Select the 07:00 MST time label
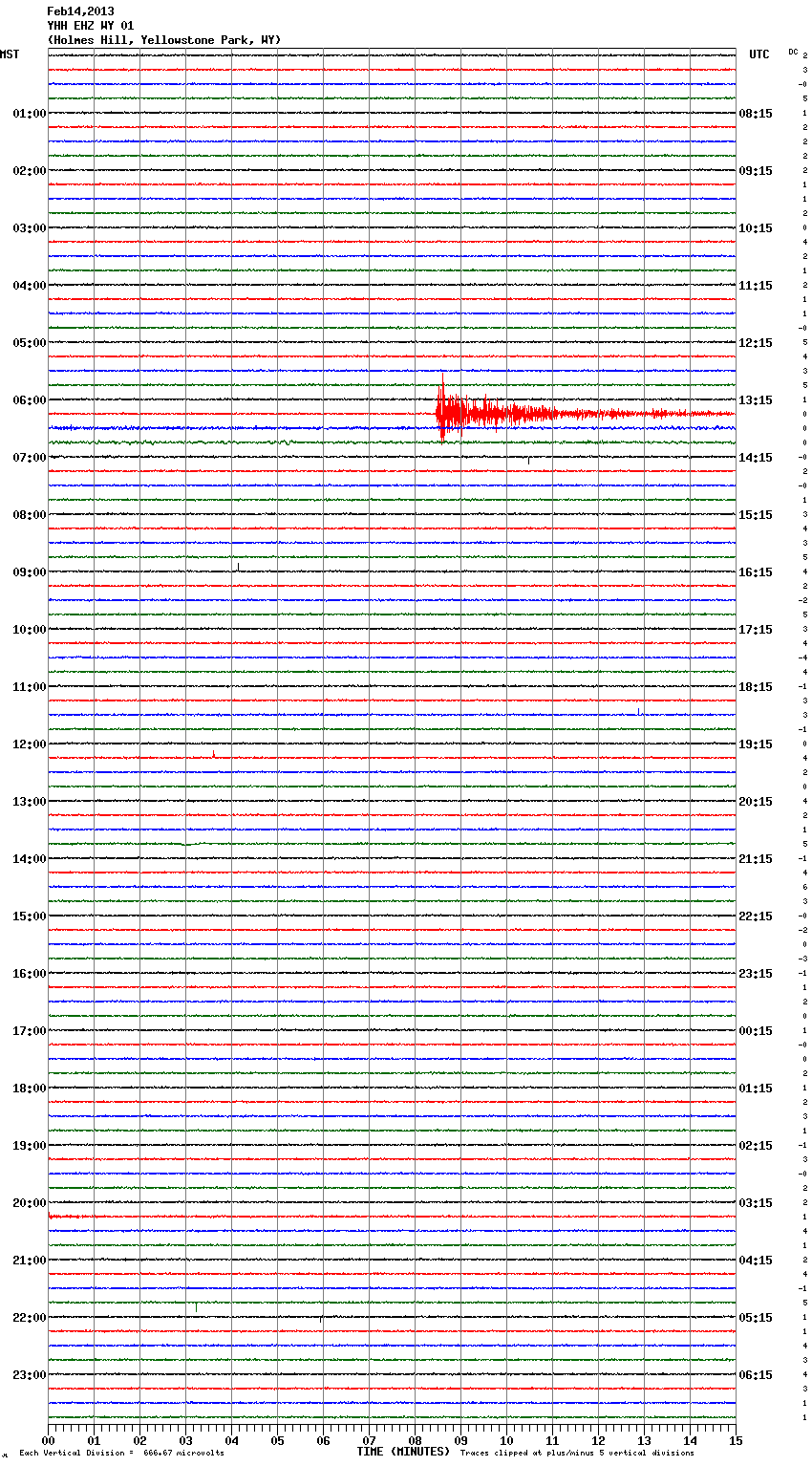The height and width of the screenshot is (1466, 812). [x=30, y=458]
